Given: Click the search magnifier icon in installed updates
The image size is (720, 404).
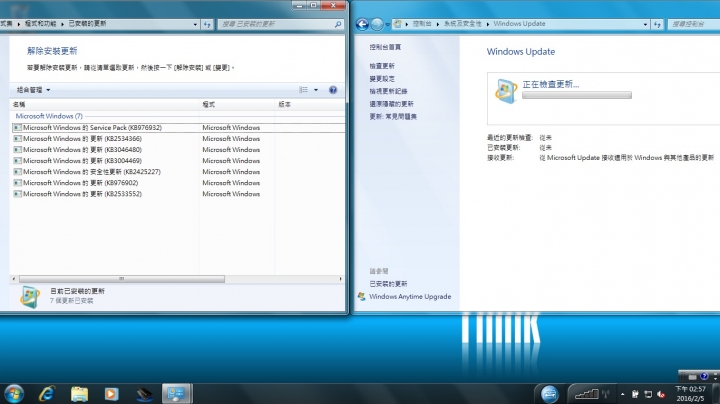Looking at the screenshot, I should [x=338, y=24].
